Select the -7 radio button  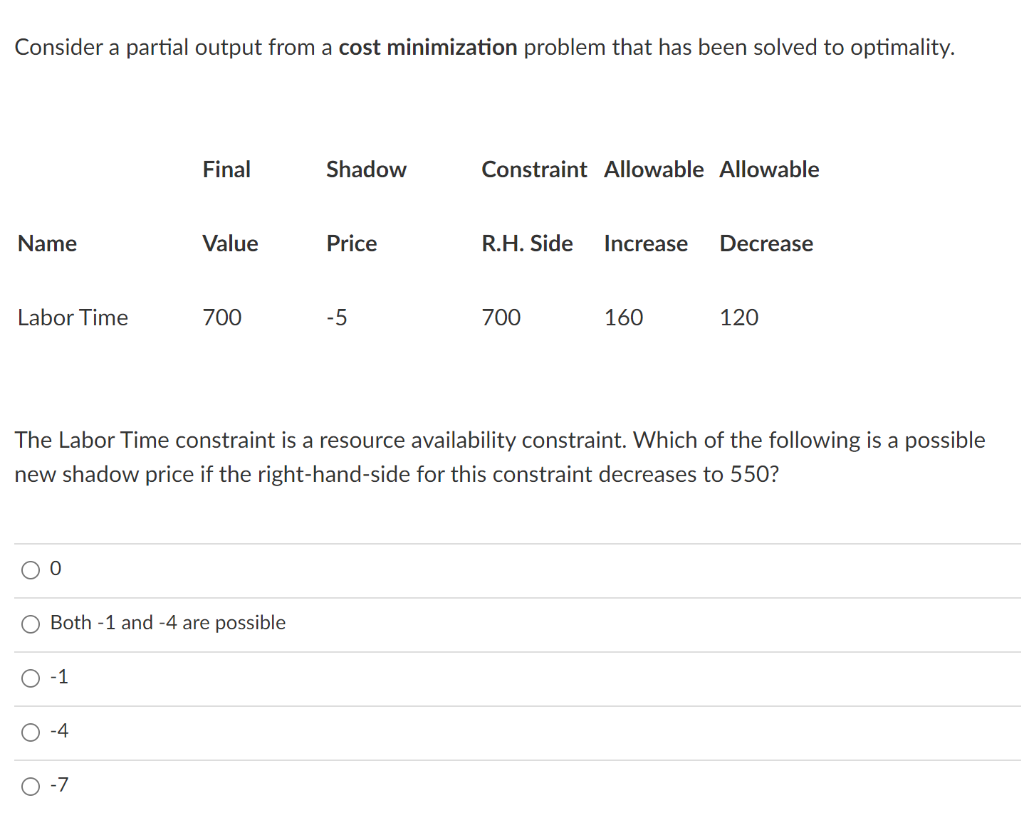click(31, 785)
